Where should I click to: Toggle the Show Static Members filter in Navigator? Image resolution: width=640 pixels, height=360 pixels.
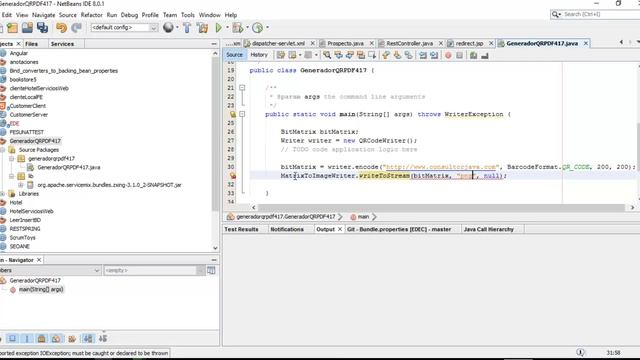click(x=27, y=338)
